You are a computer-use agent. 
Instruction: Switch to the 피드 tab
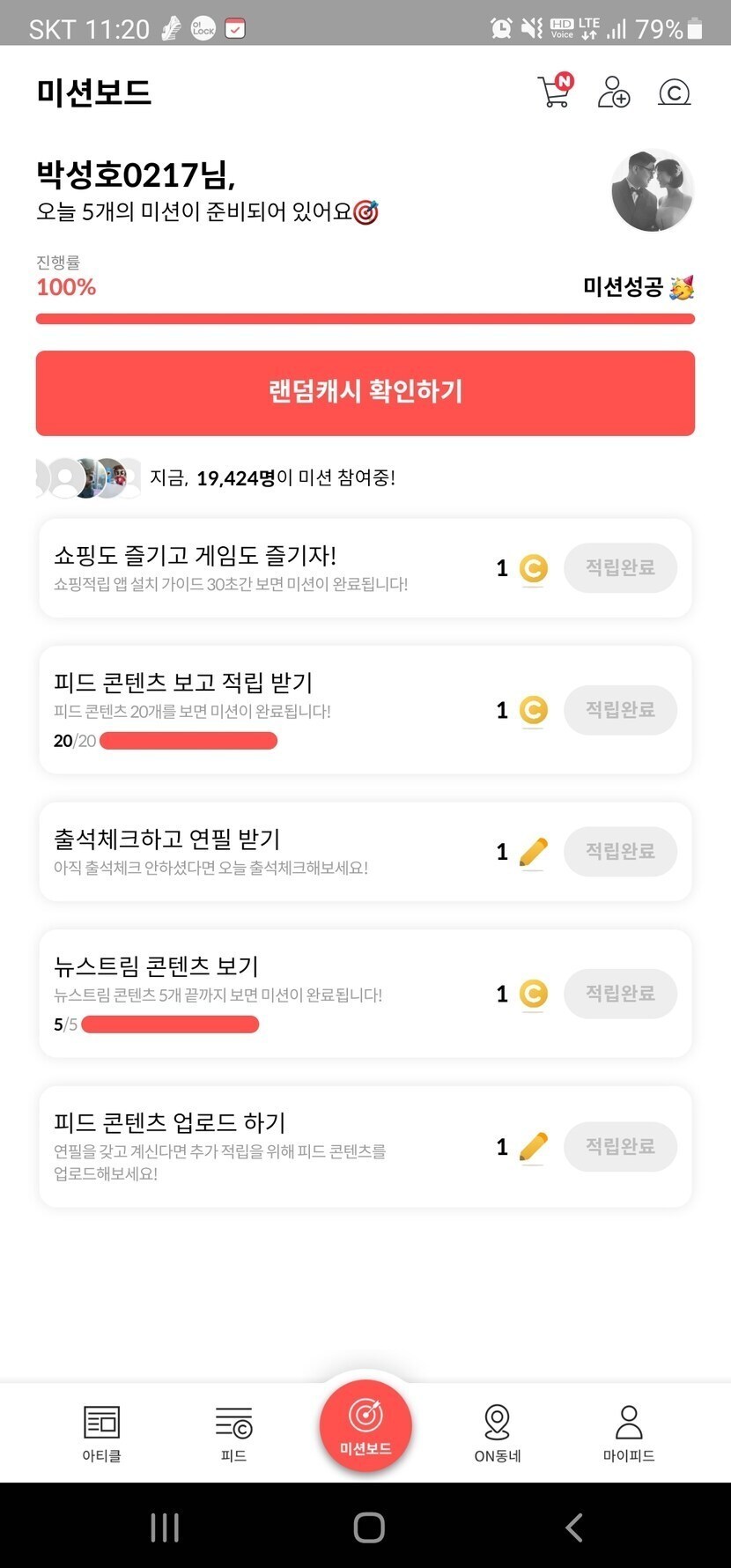point(233,1433)
